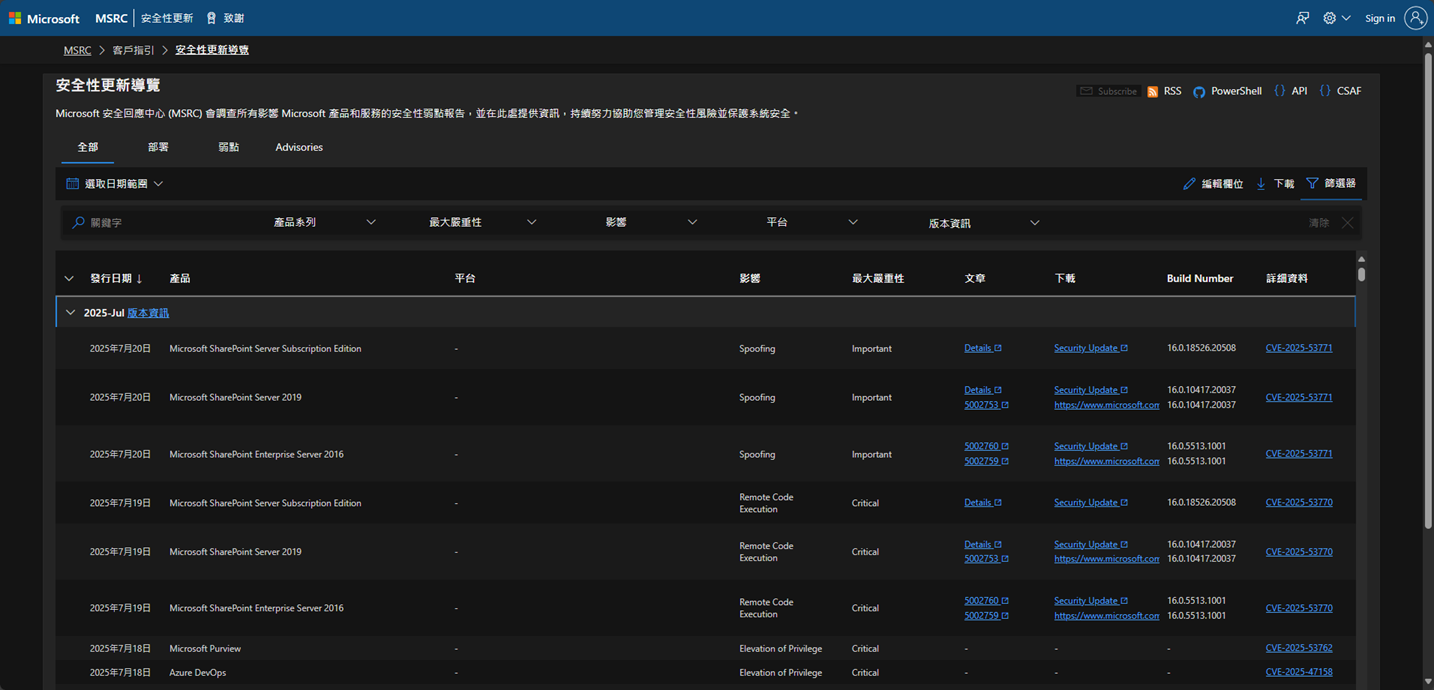The image size is (1434, 690).
Task: Open CSAF via its braces icon
Action: (x=1325, y=91)
